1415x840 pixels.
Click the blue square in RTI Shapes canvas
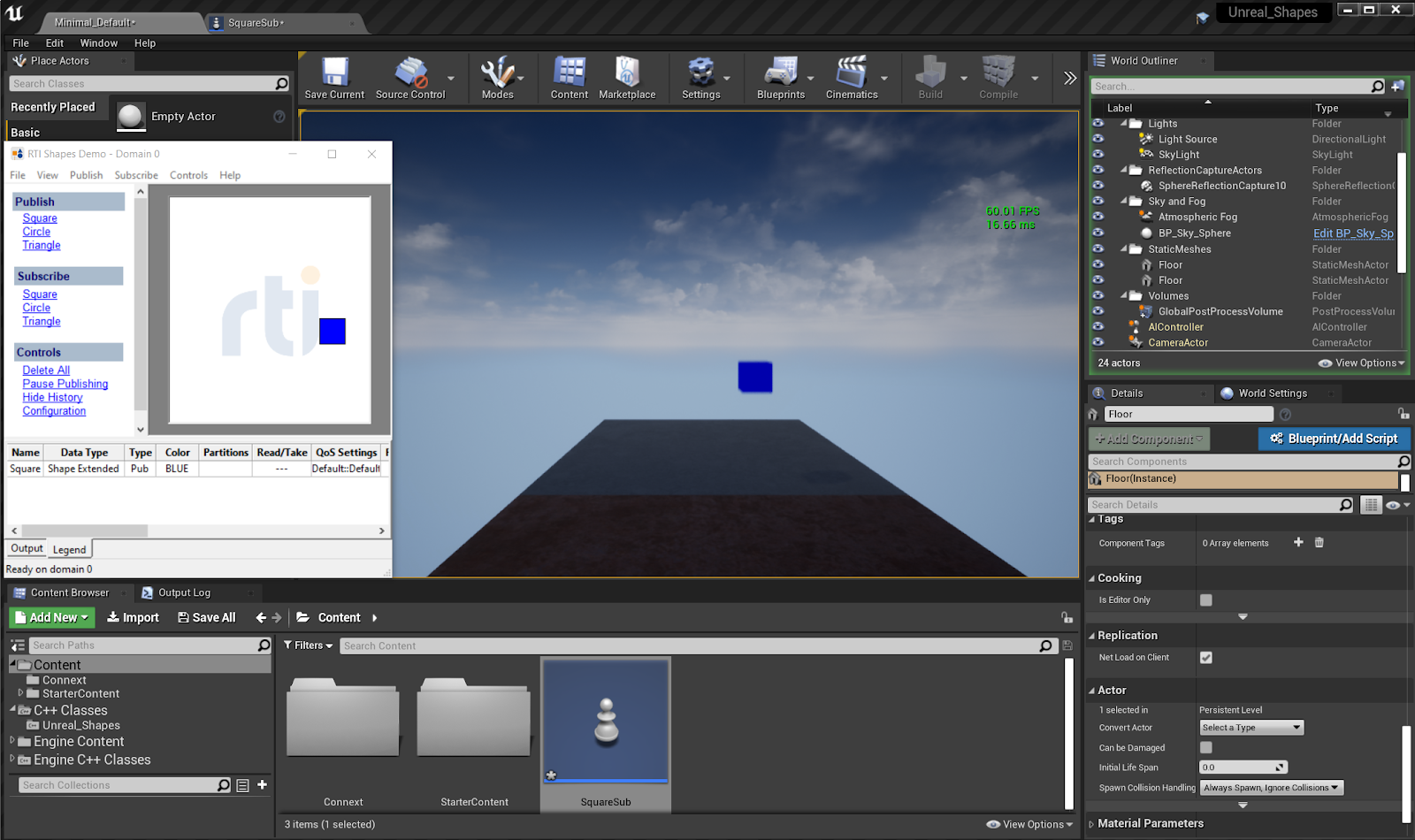332,332
